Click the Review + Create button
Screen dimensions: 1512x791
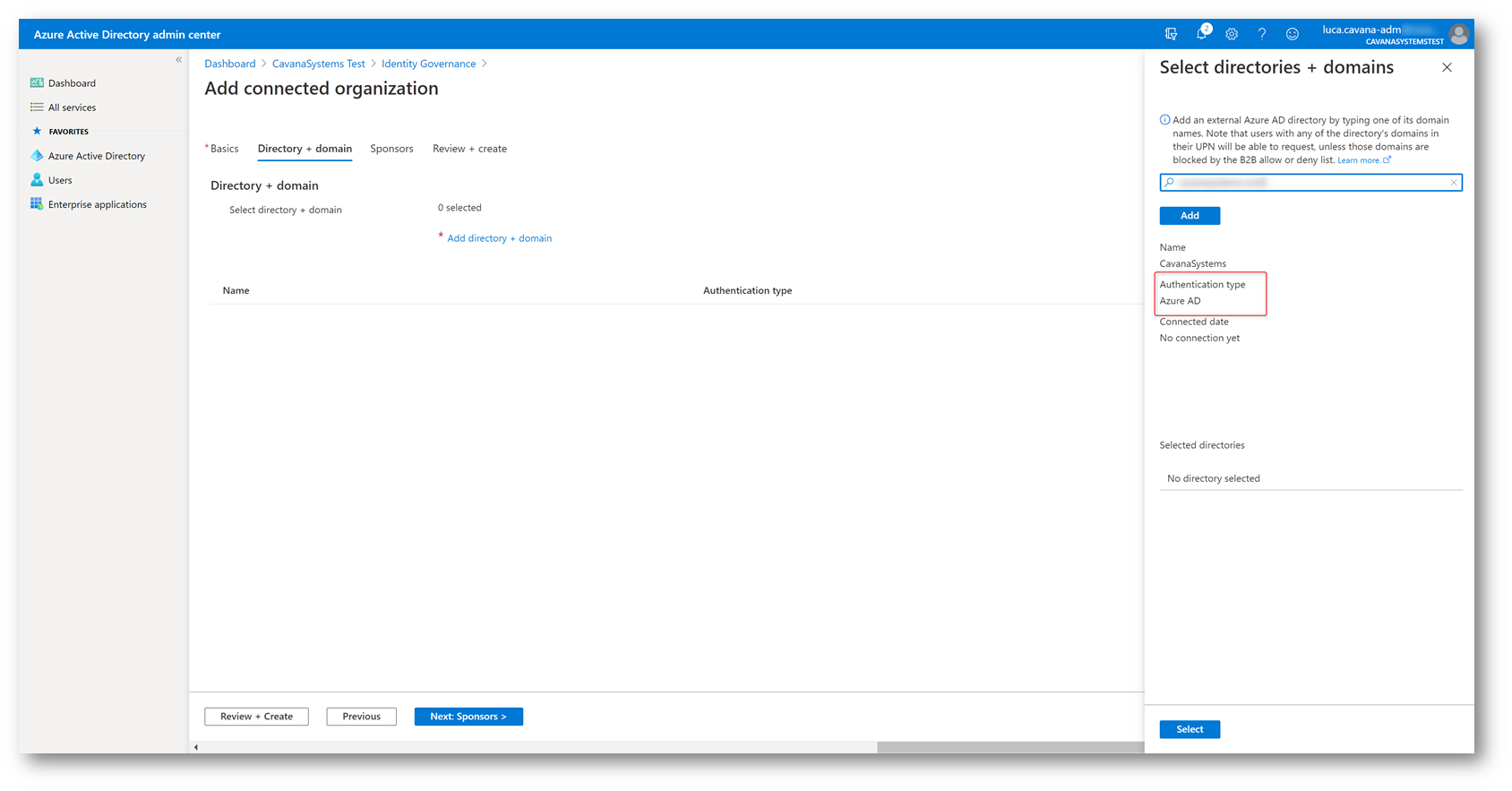click(256, 717)
